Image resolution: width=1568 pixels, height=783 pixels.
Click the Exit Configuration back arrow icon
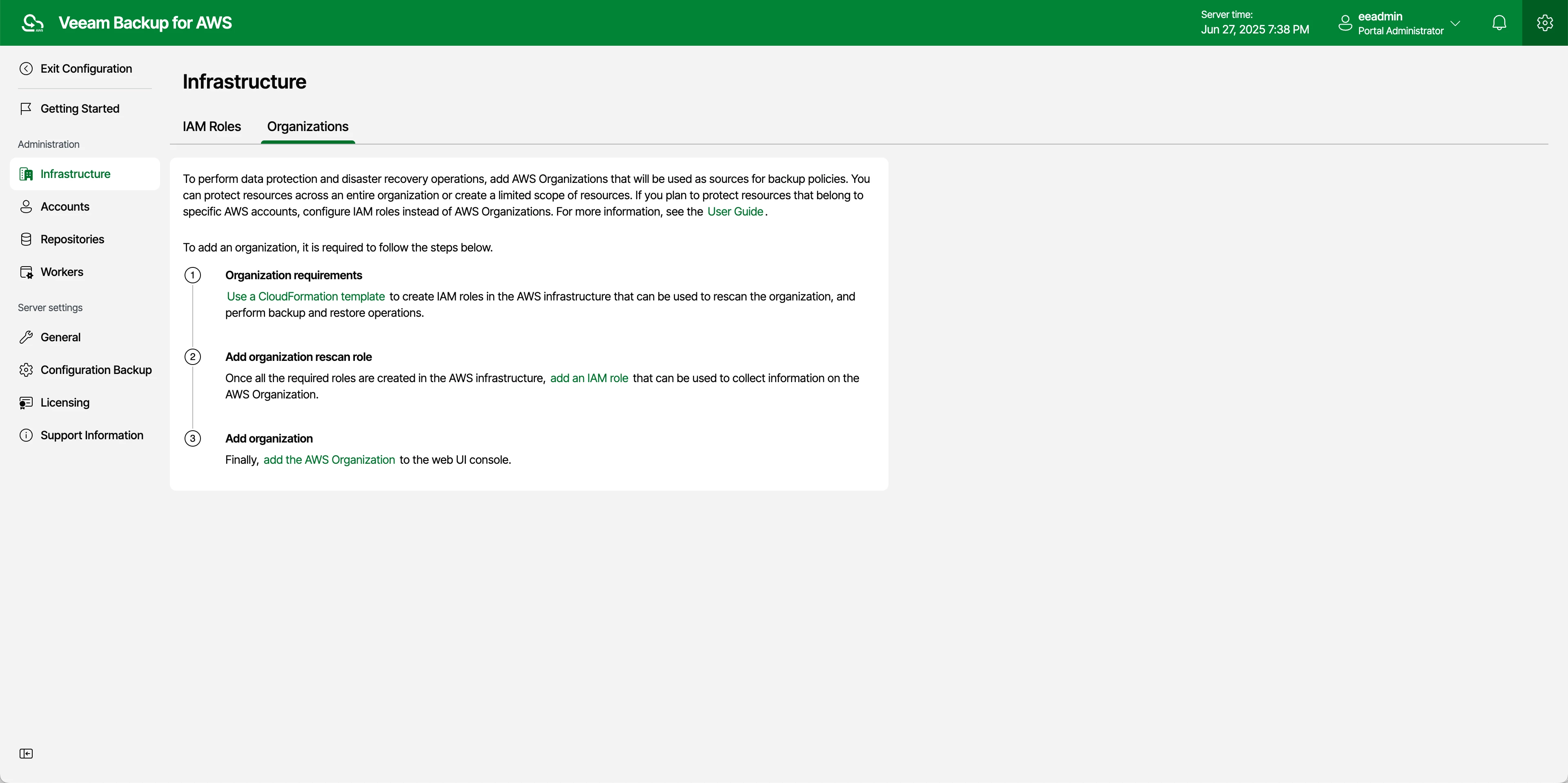pyautogui.click(x=26, y=68)
